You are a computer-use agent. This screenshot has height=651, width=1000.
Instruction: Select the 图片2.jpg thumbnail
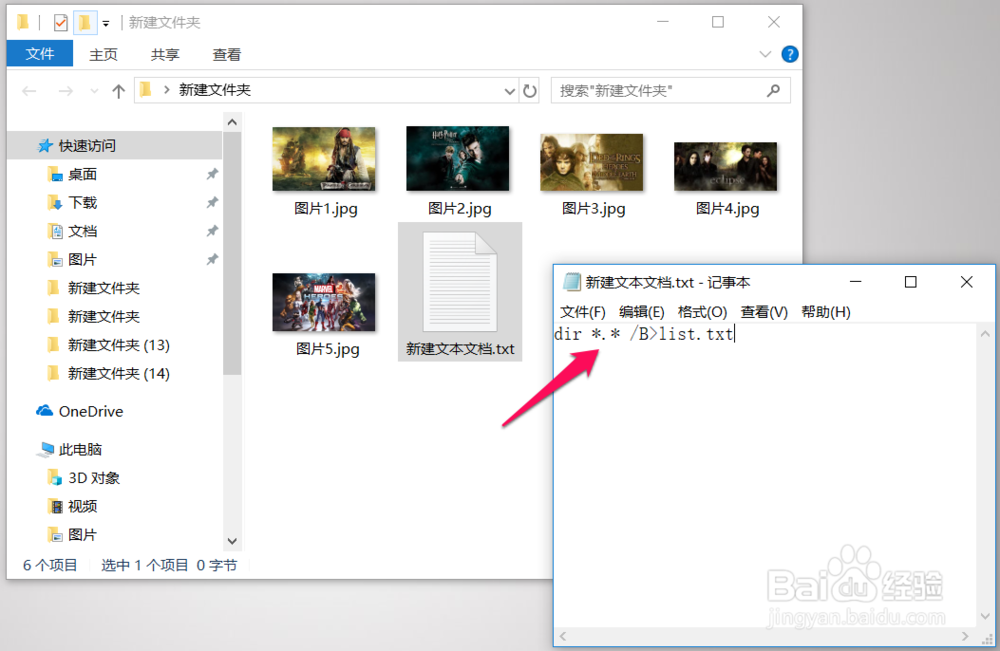(458, 158)
